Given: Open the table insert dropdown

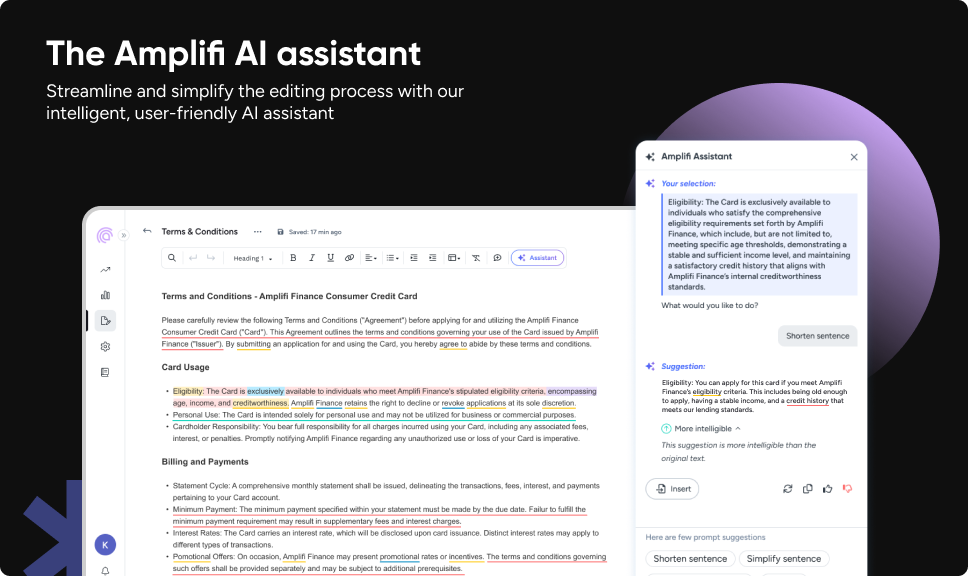Looking at the screenshot, I should (x=454, y=258).
